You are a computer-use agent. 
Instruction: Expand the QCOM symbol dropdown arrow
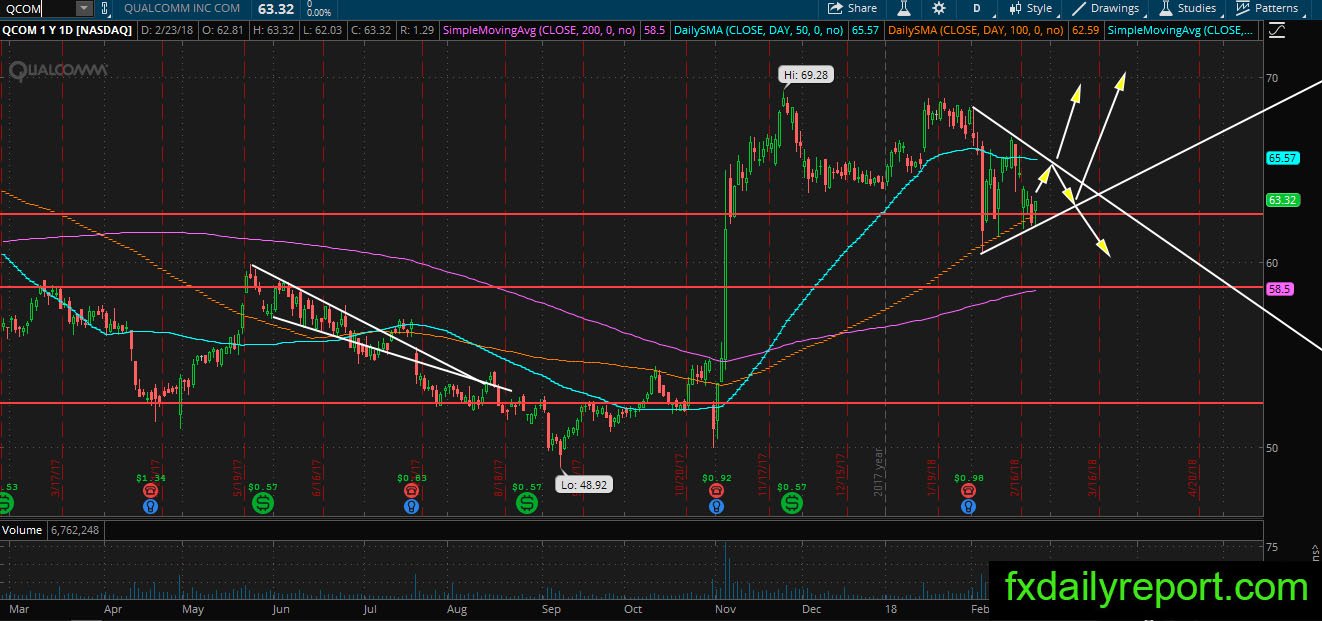(84, 8)
